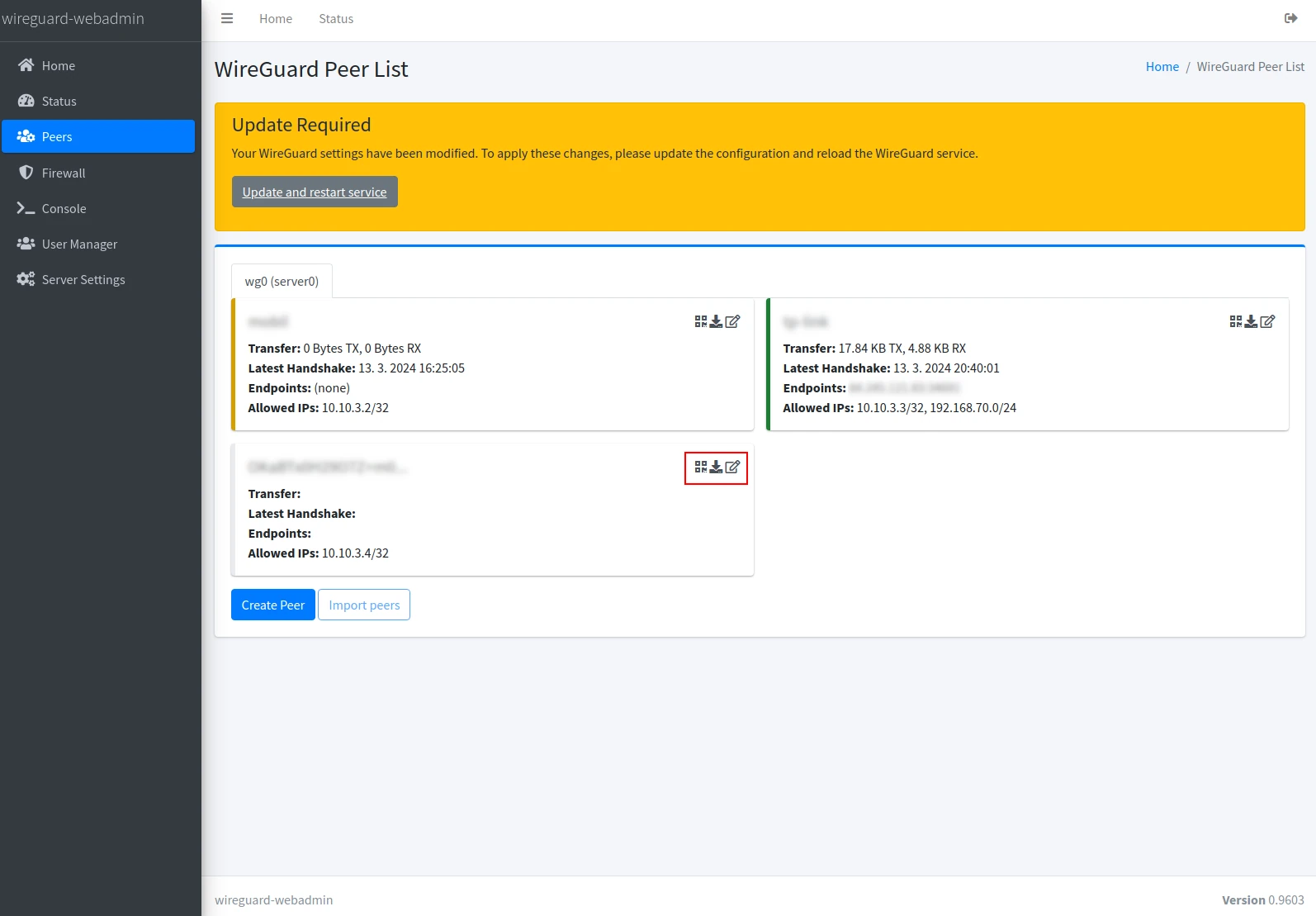Show QR code for peer 10.10.3.4/32

click(701, 467)
